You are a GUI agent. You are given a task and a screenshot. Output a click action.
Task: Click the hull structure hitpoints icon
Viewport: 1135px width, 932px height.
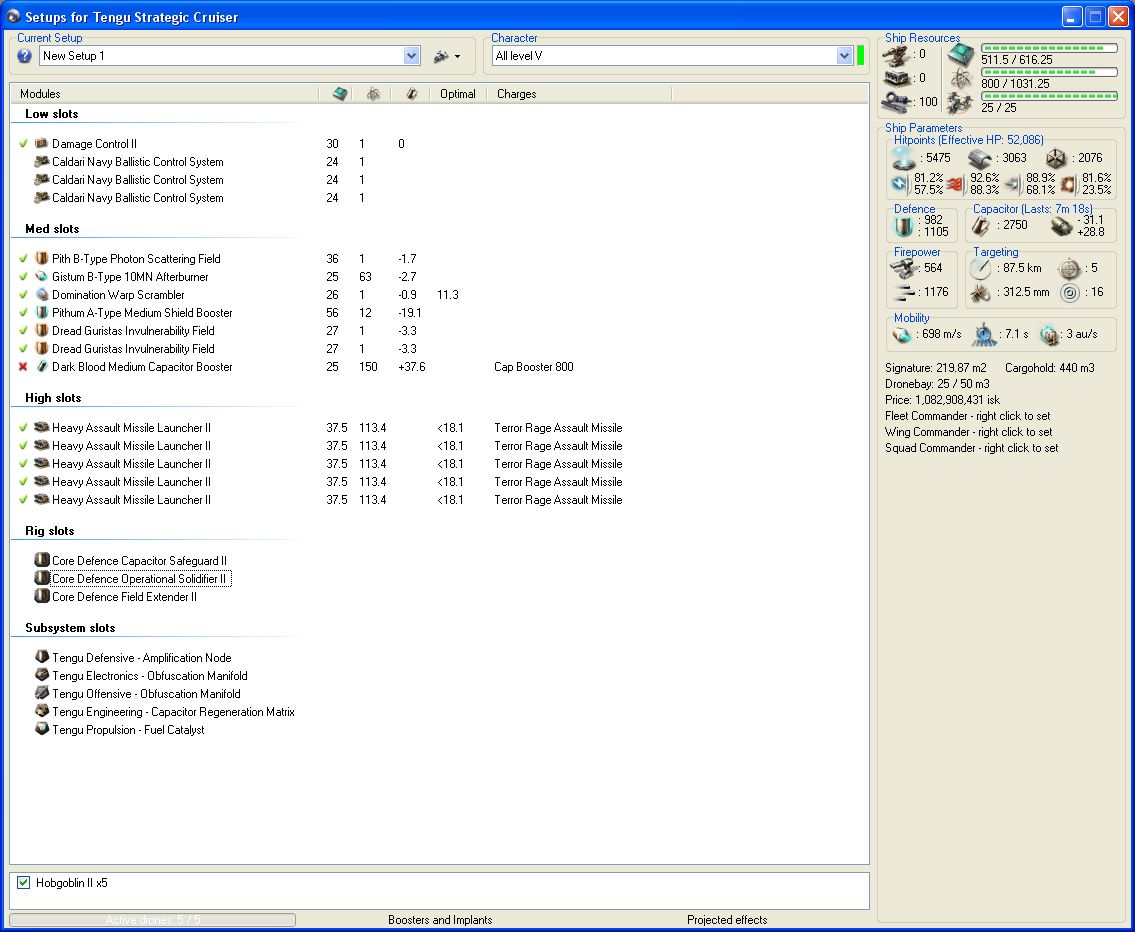click(x=1056, y=158)
